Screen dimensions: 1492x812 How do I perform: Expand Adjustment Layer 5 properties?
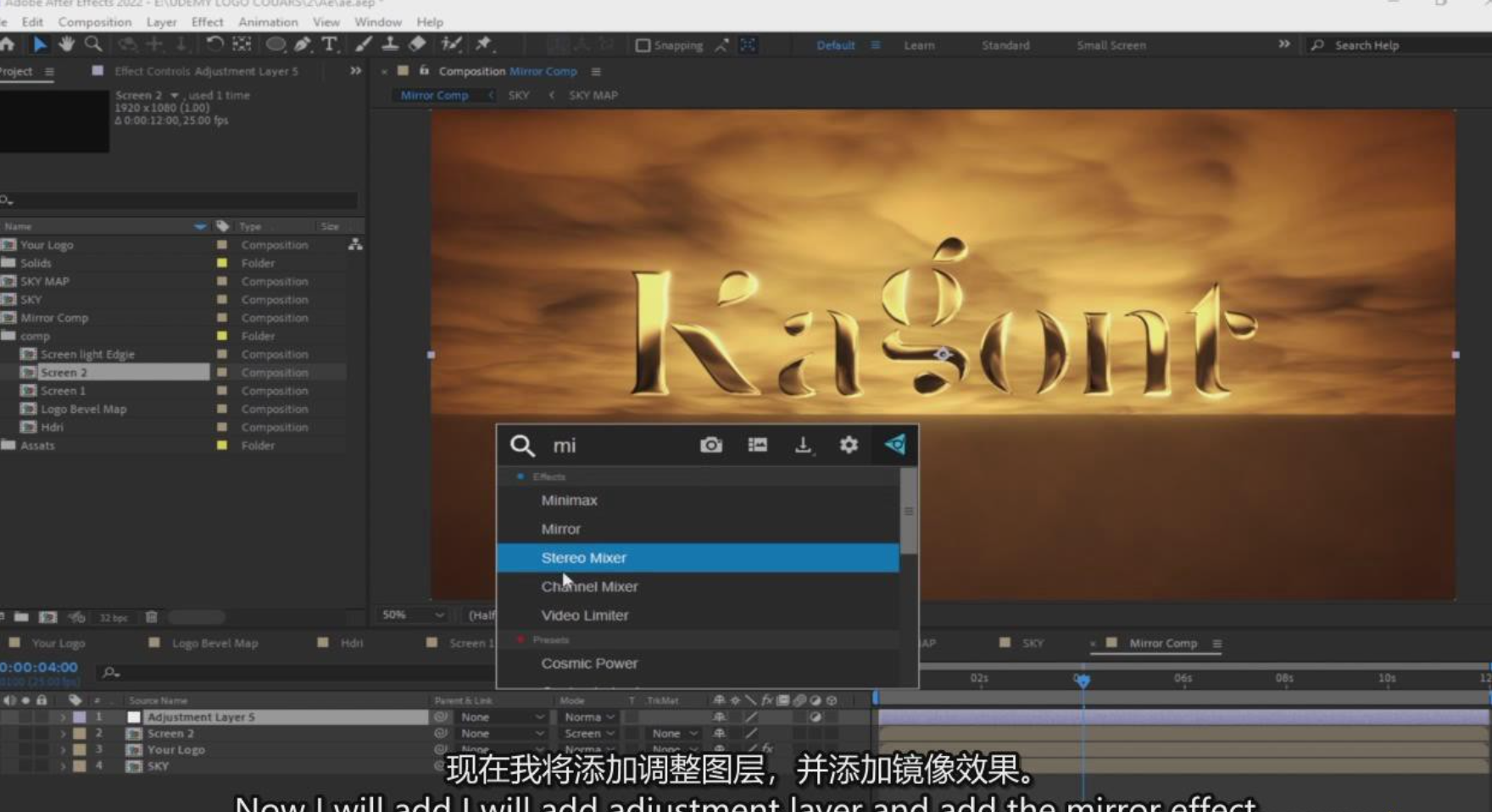tap(63, 717)
